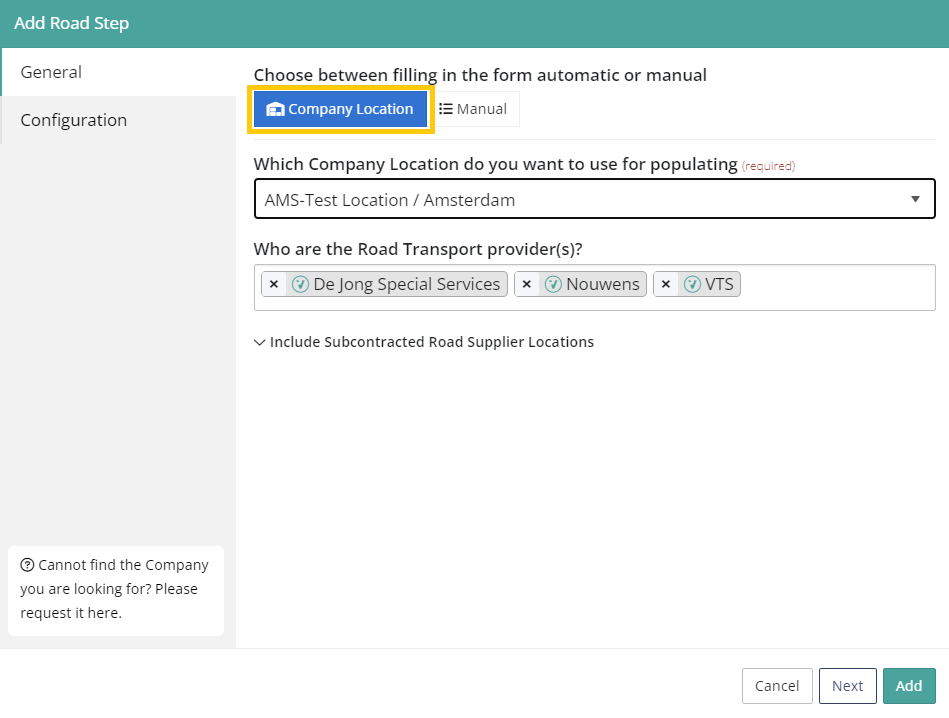Click the list icon on the Manual button
This screenshot has width=949, height=718.
tap(444, 109)
